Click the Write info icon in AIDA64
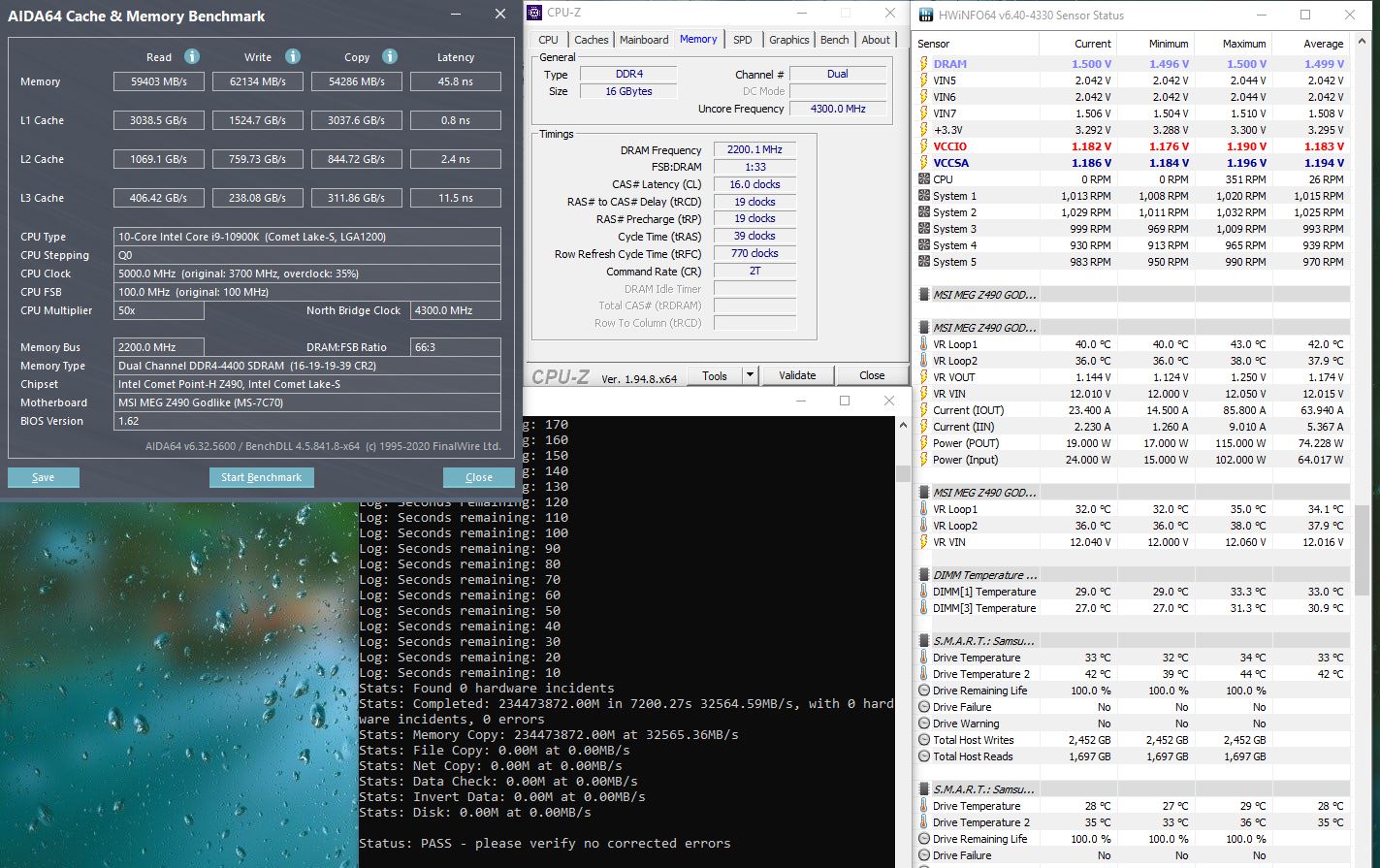This screenshot has width=1380, height=868. point(293,56)
